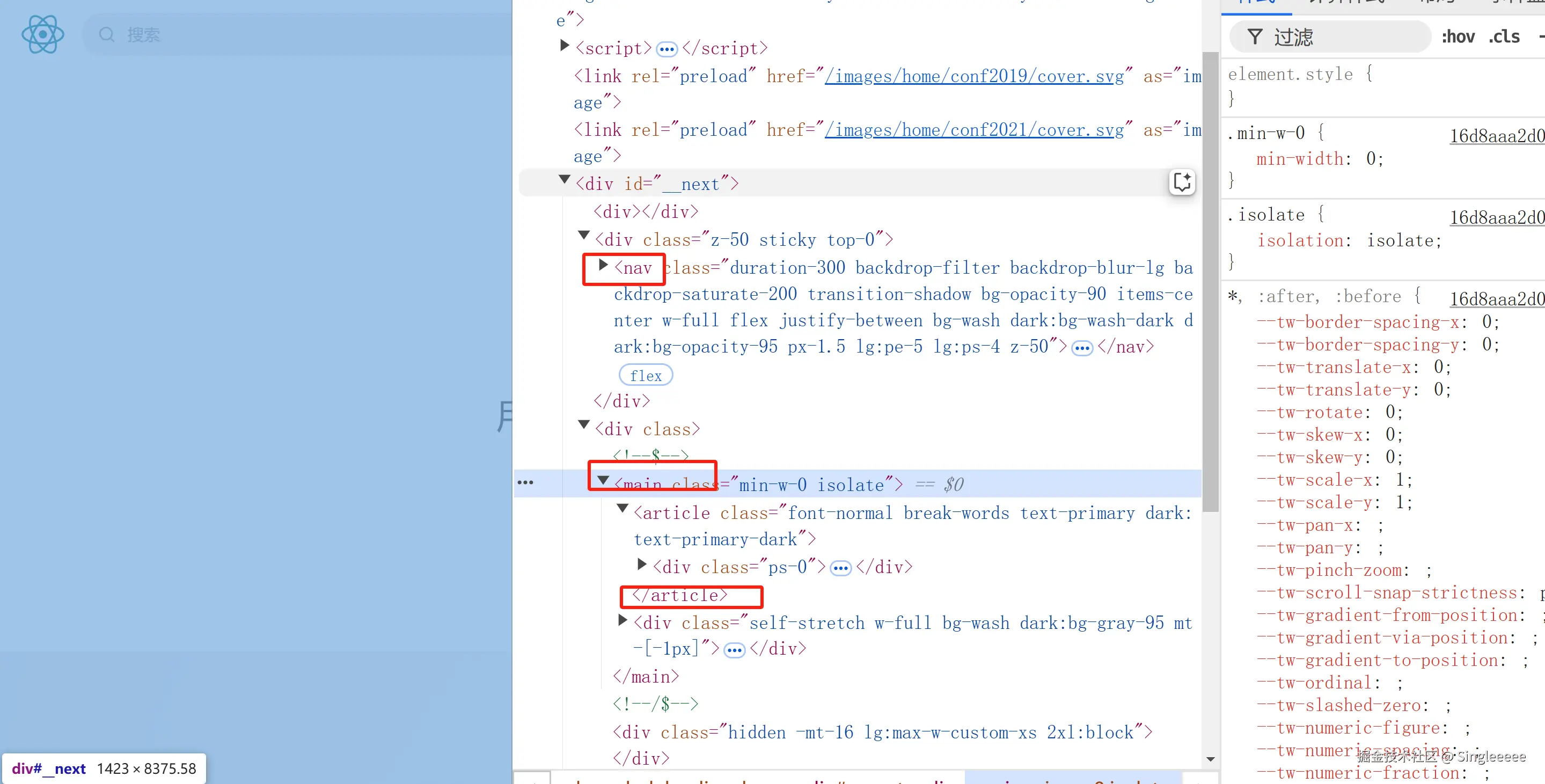Click the min-width: 0 declaration
Viewport: 1545px width, 784px height.
[1320, 159]
